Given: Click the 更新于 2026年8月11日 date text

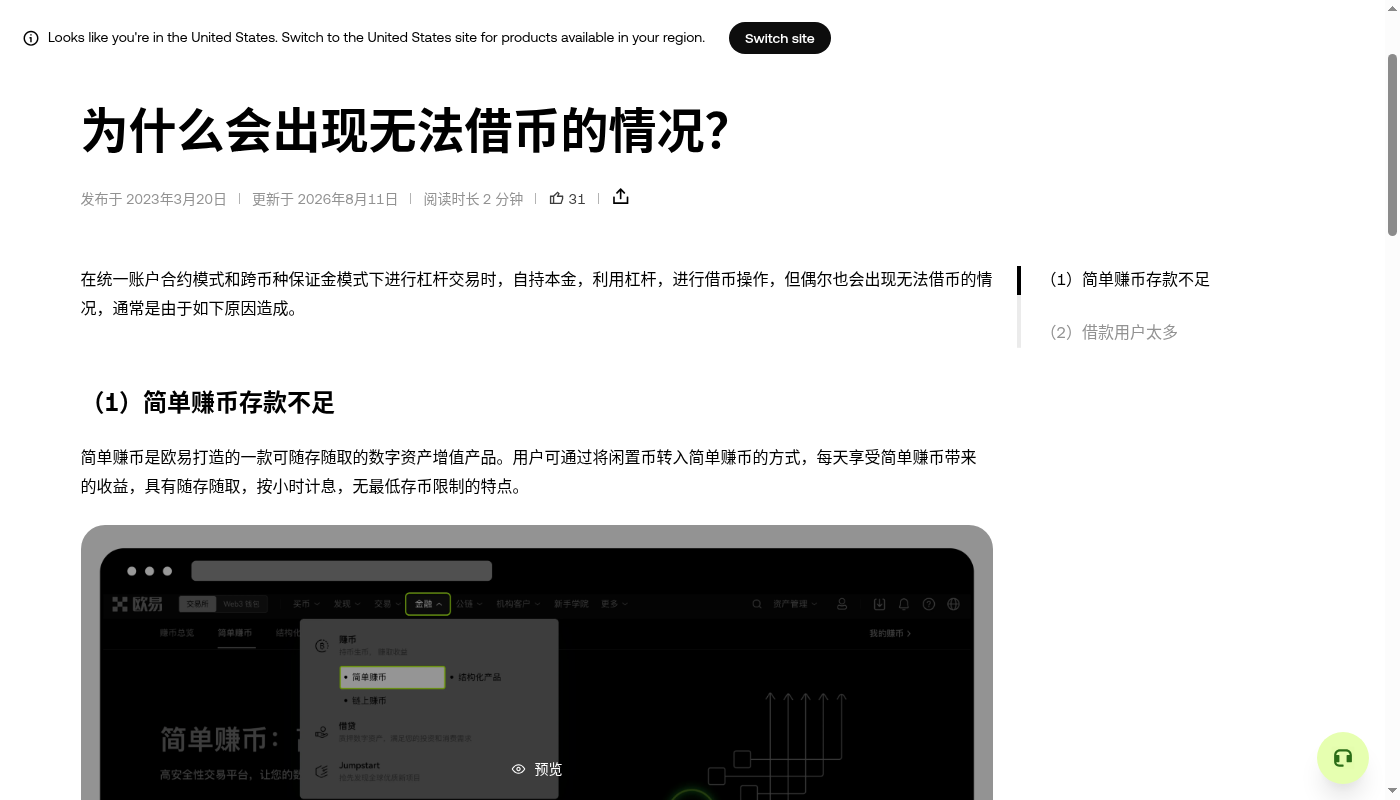Looking at the screenshot, I should click(x=325, y=199).
